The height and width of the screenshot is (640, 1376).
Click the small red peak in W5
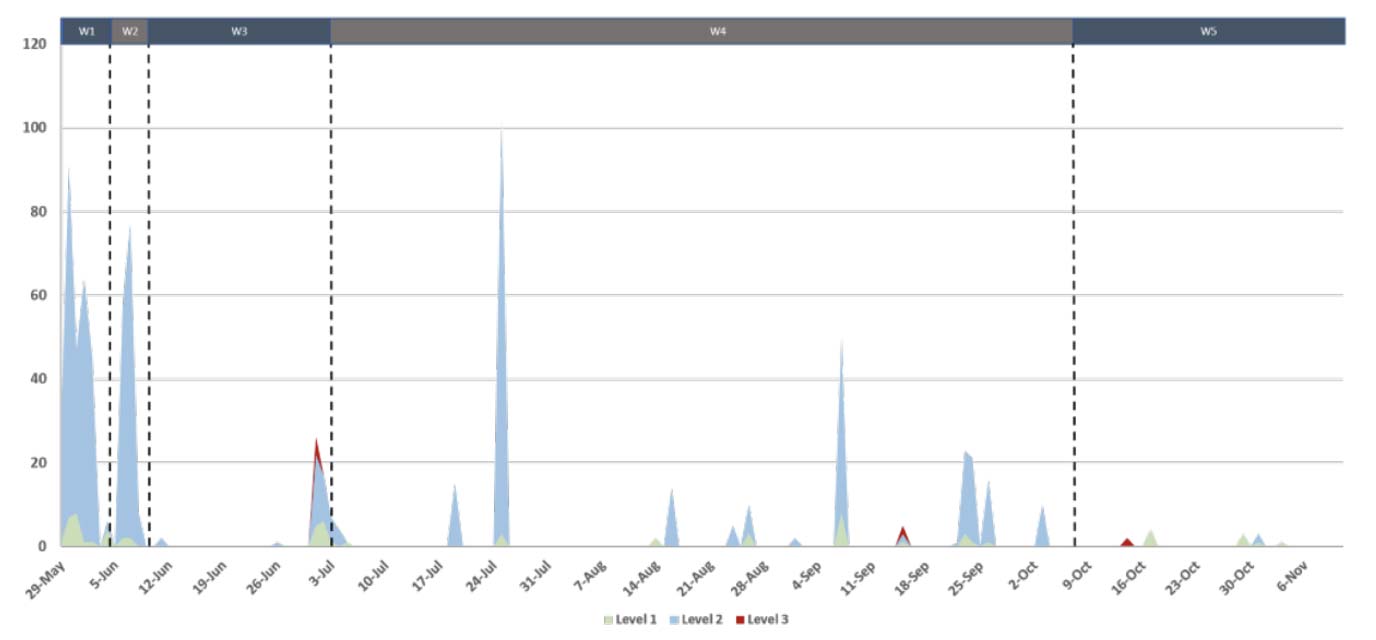pyautogui.click(x=1127, y=542)
